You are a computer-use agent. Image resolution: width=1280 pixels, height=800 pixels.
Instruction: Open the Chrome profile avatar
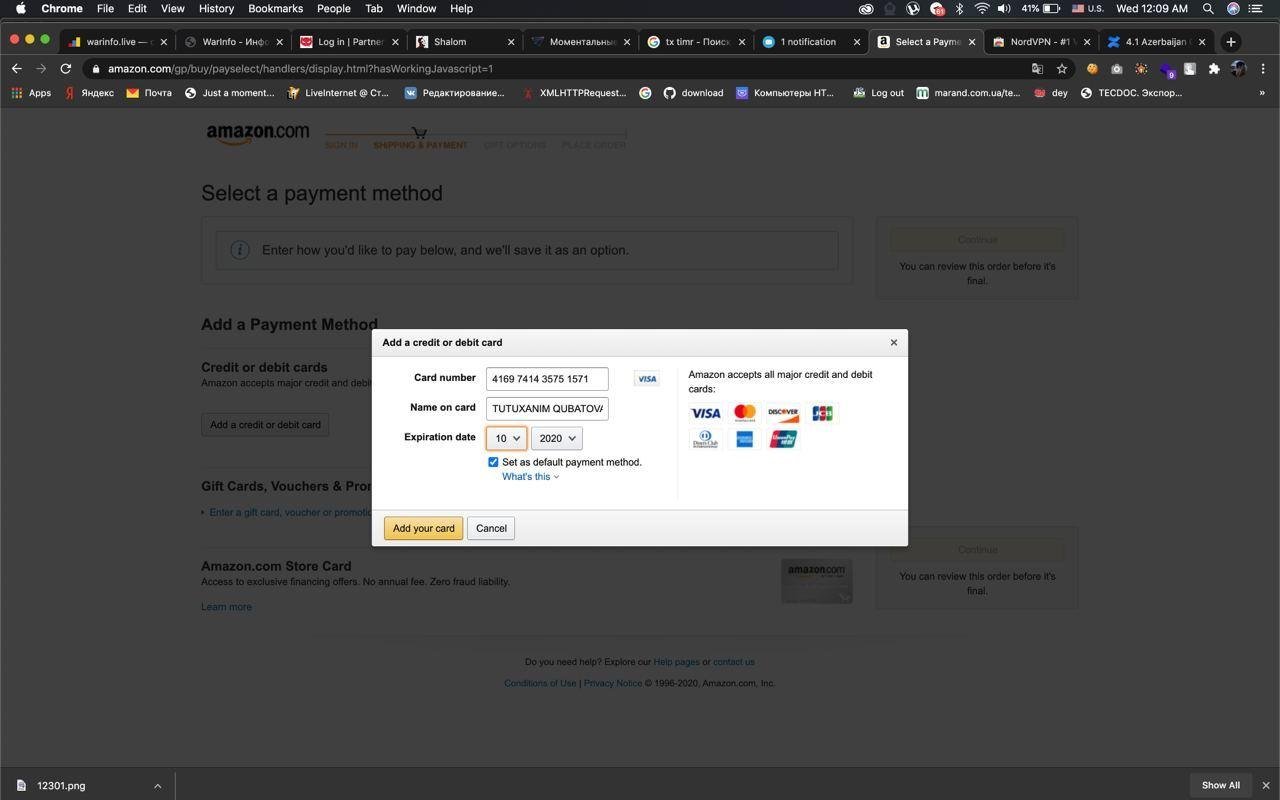click(1238, 69)
